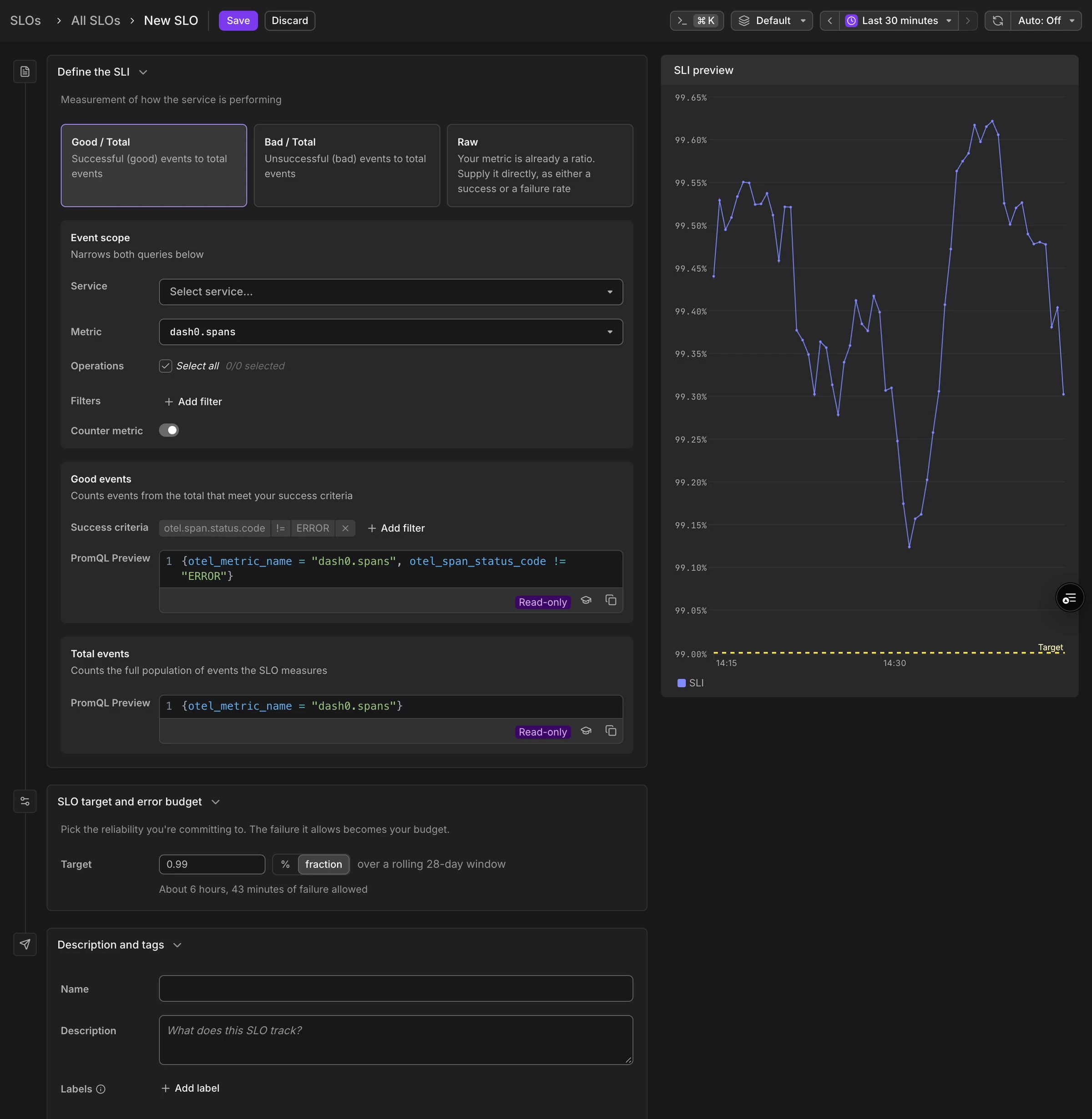
Task: Open the Default dataset dropdown
Action: (x=771, y=20)
